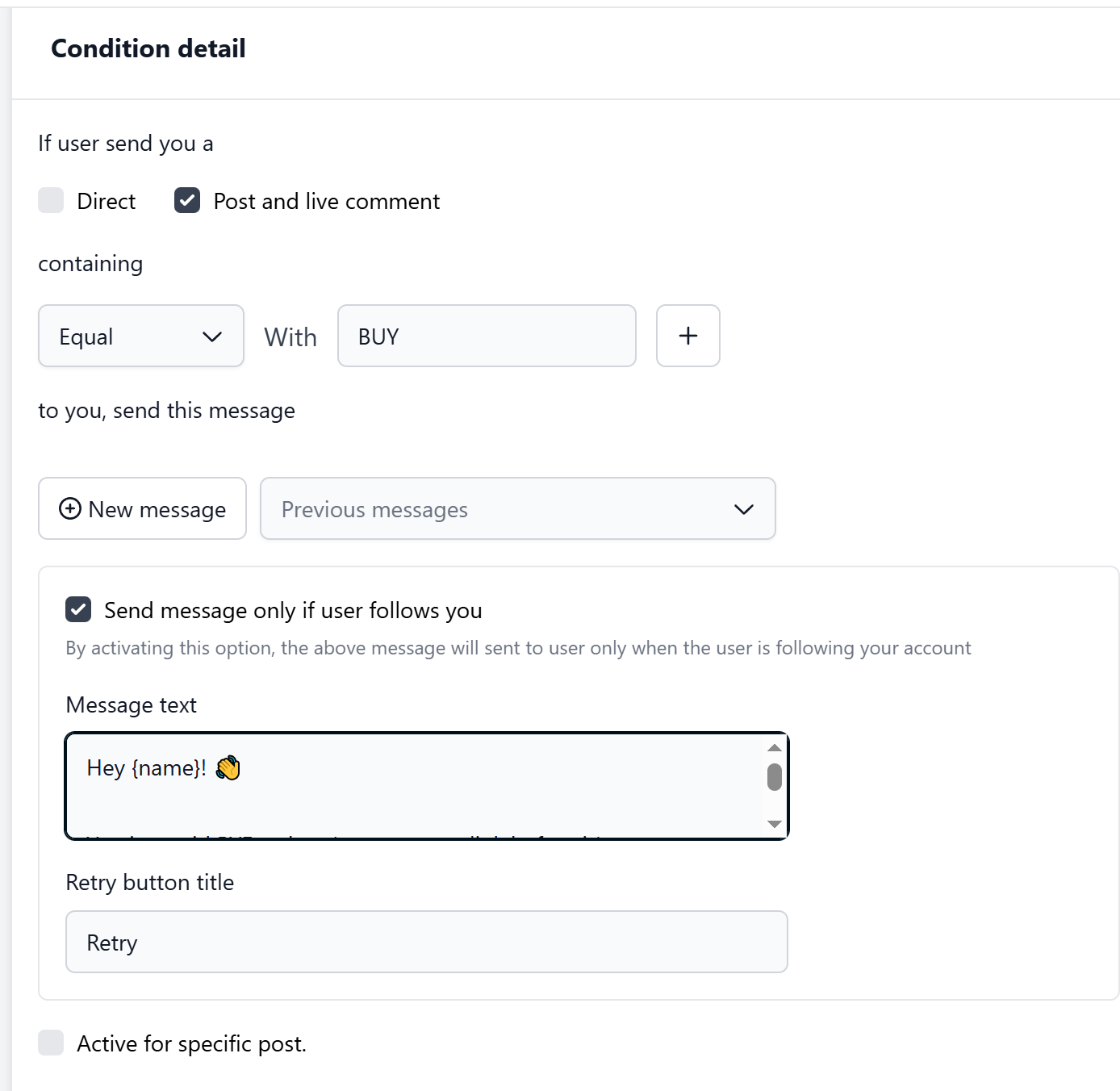This screenshot has width=1120, height=1091.
Task: Click the plus icon to add keyword
Action: click(687, 336)
